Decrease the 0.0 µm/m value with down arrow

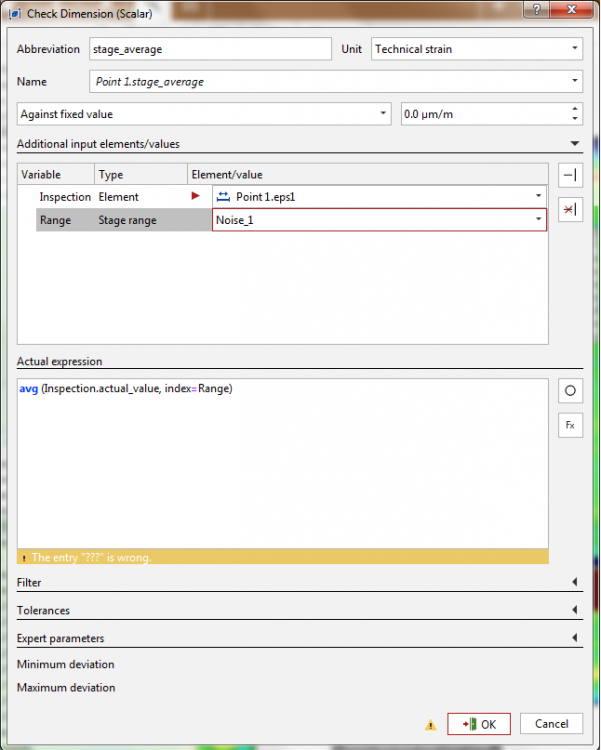click(x=575, y=119)
